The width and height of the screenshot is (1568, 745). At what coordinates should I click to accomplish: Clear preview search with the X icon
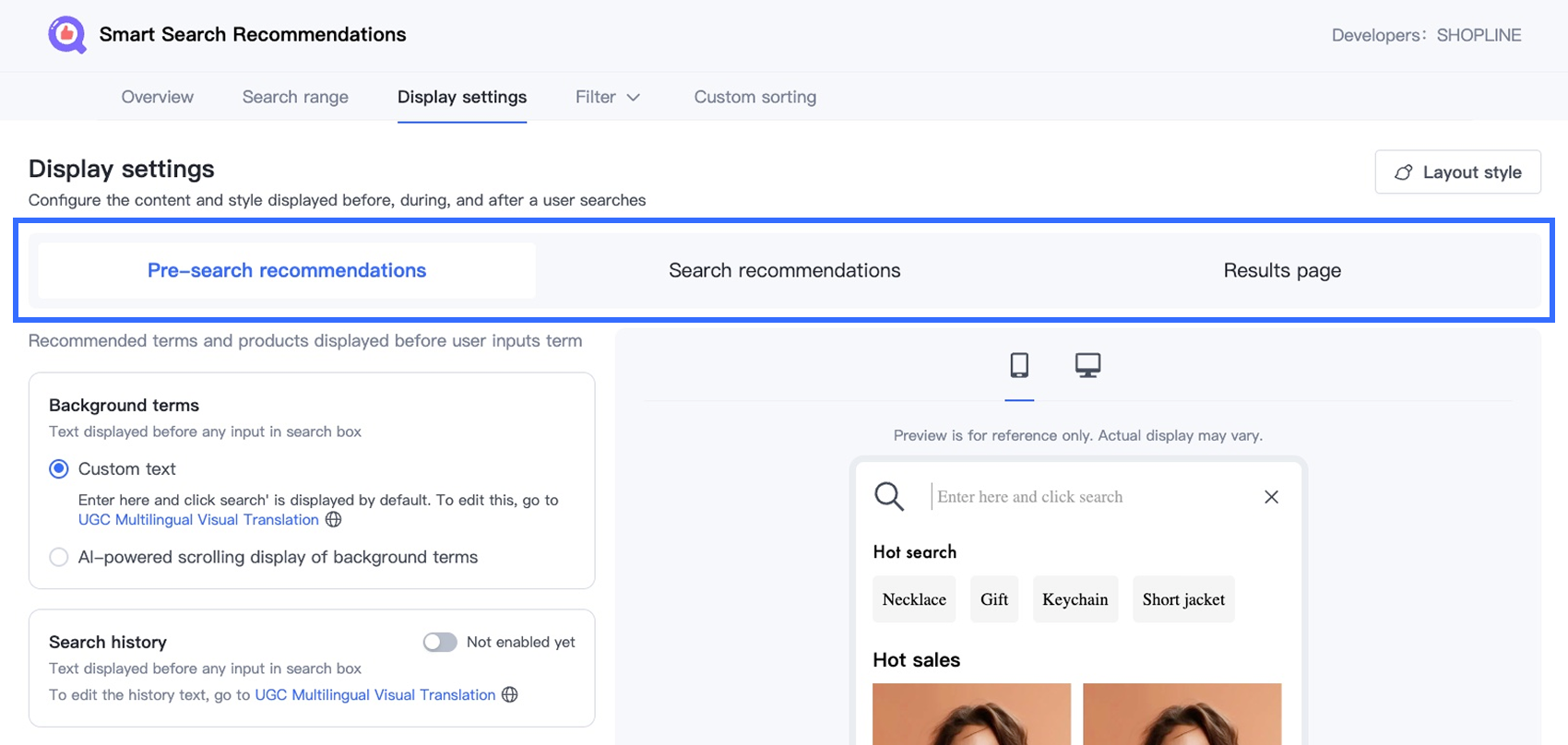[x=1271, y=497]
